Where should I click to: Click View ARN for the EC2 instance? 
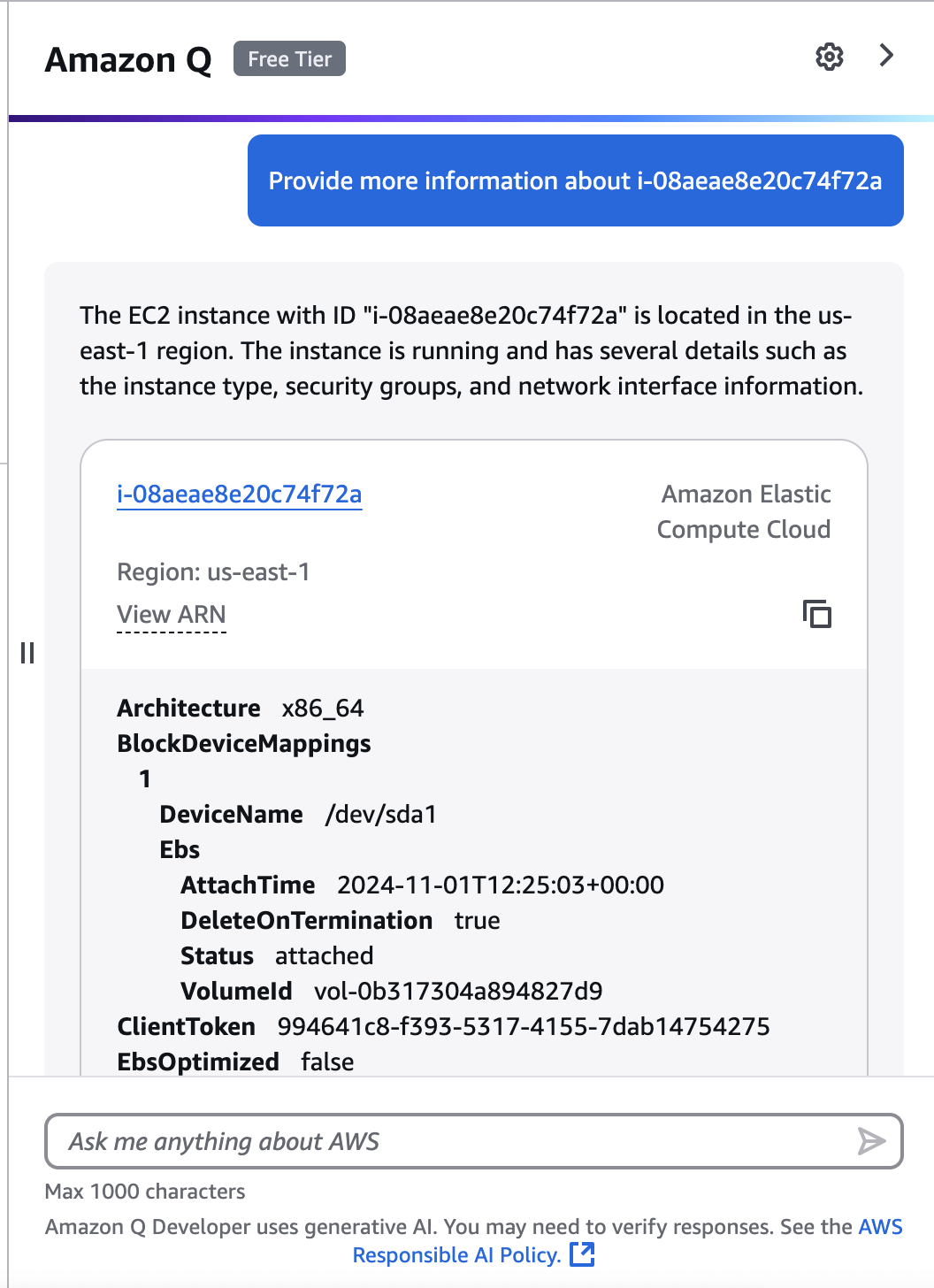point(171,615)
